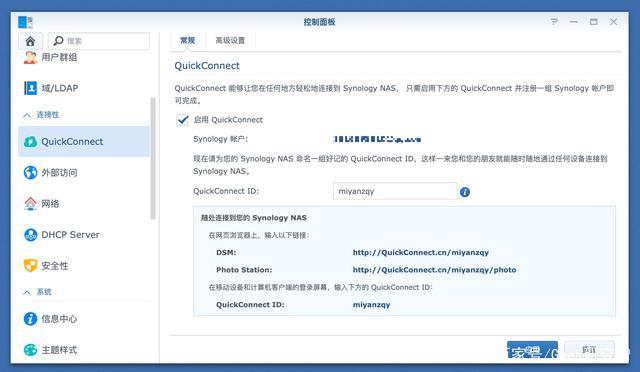Switch to the 常规 tab

pos(187,40)
